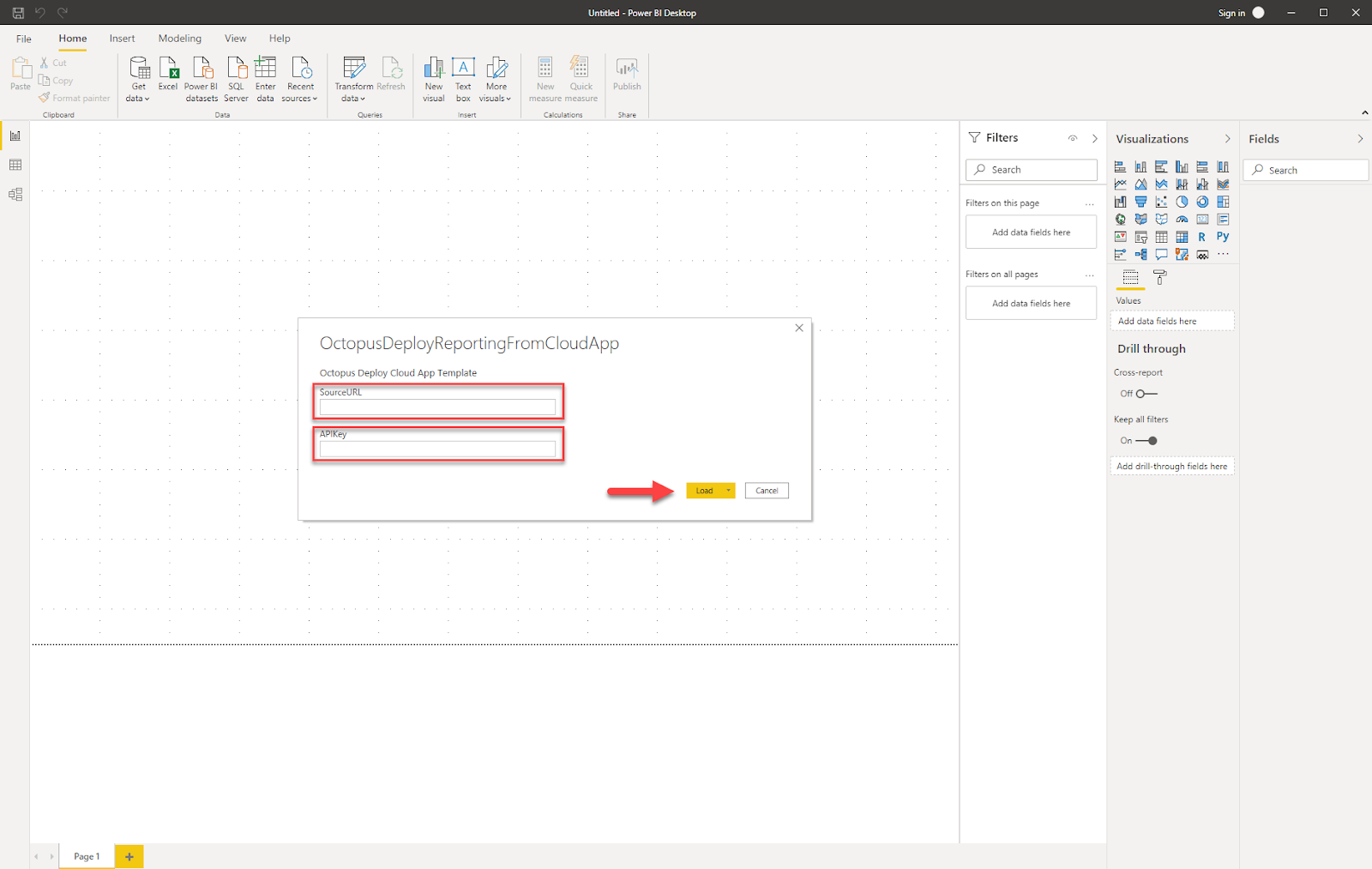Select the decomposition tree visual
Viewport: 1372px width, 869px height.
tap(1140, 255)
